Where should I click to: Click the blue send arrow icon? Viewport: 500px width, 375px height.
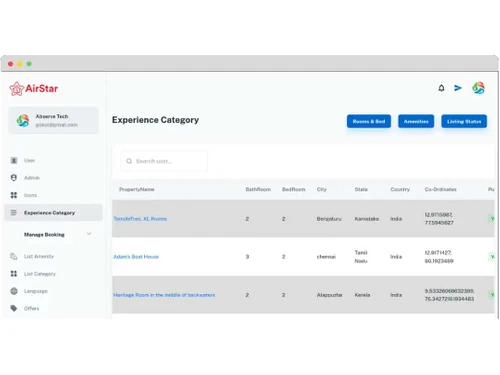(458, 88)
